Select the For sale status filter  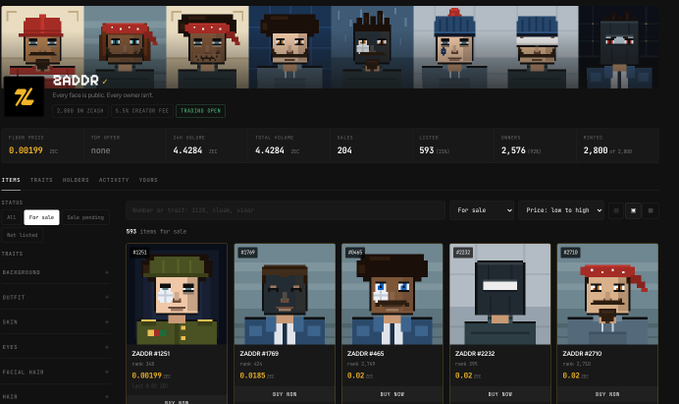[x=42, y=217]
